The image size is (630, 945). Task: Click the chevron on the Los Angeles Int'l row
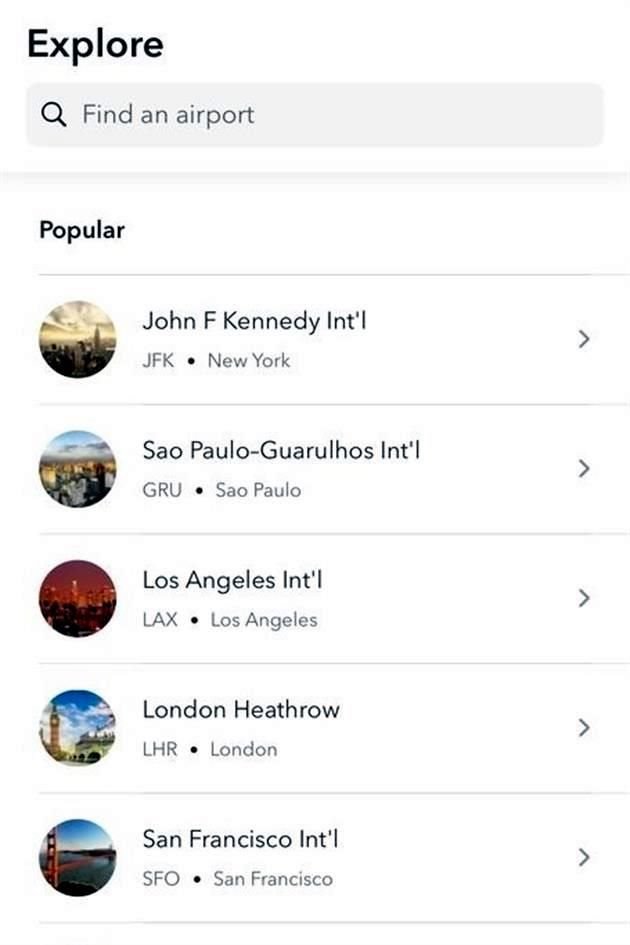tap(586, 598)
